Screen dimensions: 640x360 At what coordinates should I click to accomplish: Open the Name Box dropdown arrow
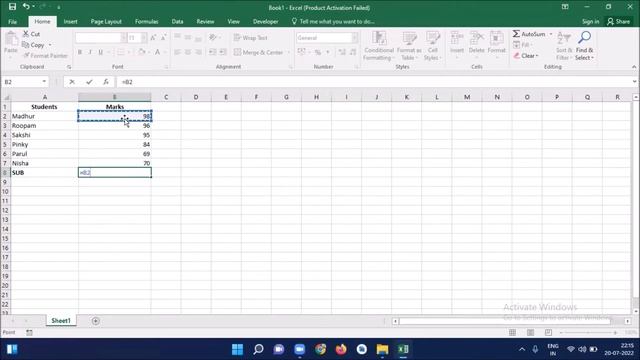pos(44,82)
